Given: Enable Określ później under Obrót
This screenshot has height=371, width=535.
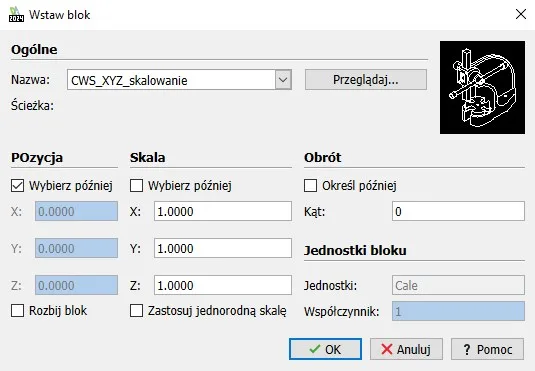Looking at the screenshot, I should click(310, 186).
